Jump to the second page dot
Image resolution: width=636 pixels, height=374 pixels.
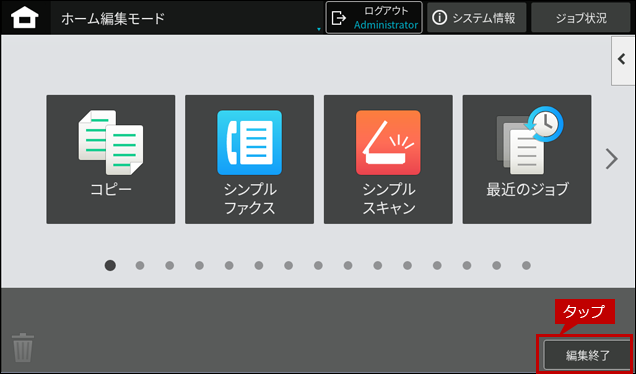140,266
